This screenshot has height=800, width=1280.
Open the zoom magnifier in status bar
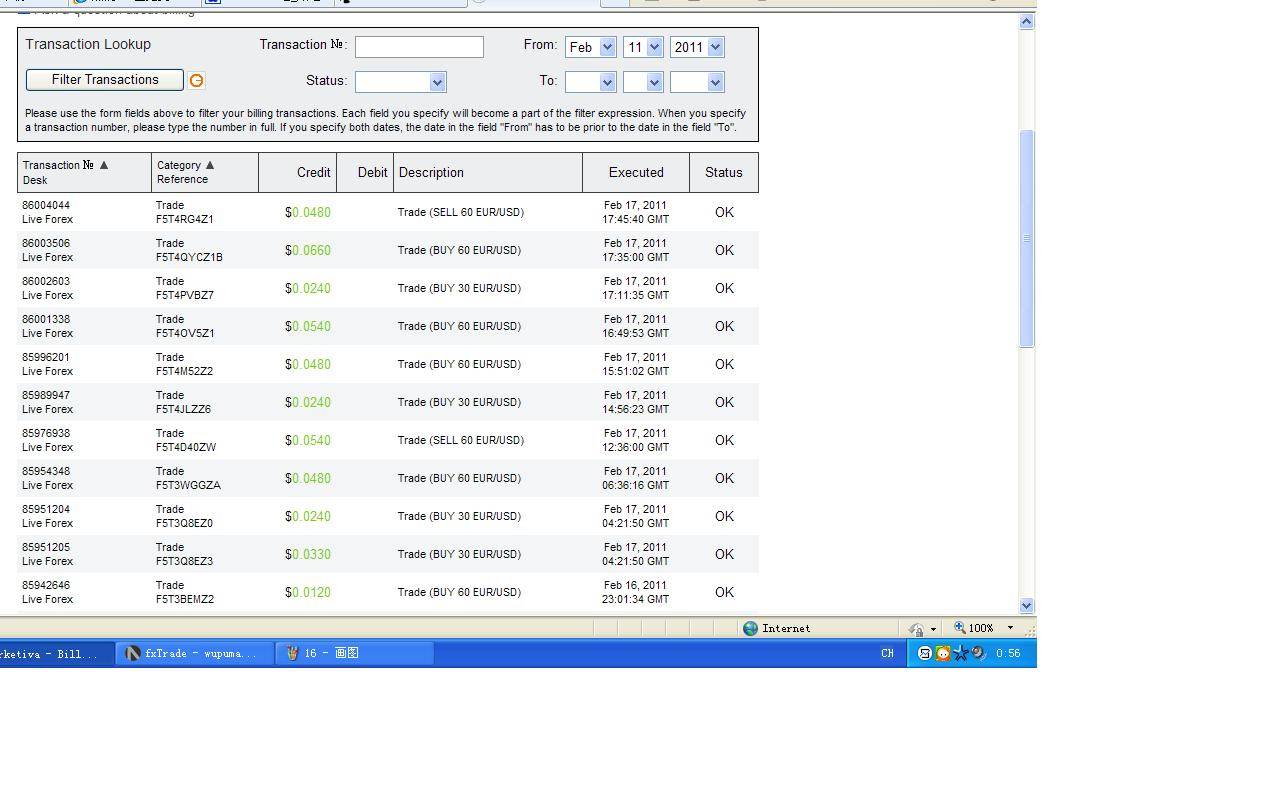point(960,628)
